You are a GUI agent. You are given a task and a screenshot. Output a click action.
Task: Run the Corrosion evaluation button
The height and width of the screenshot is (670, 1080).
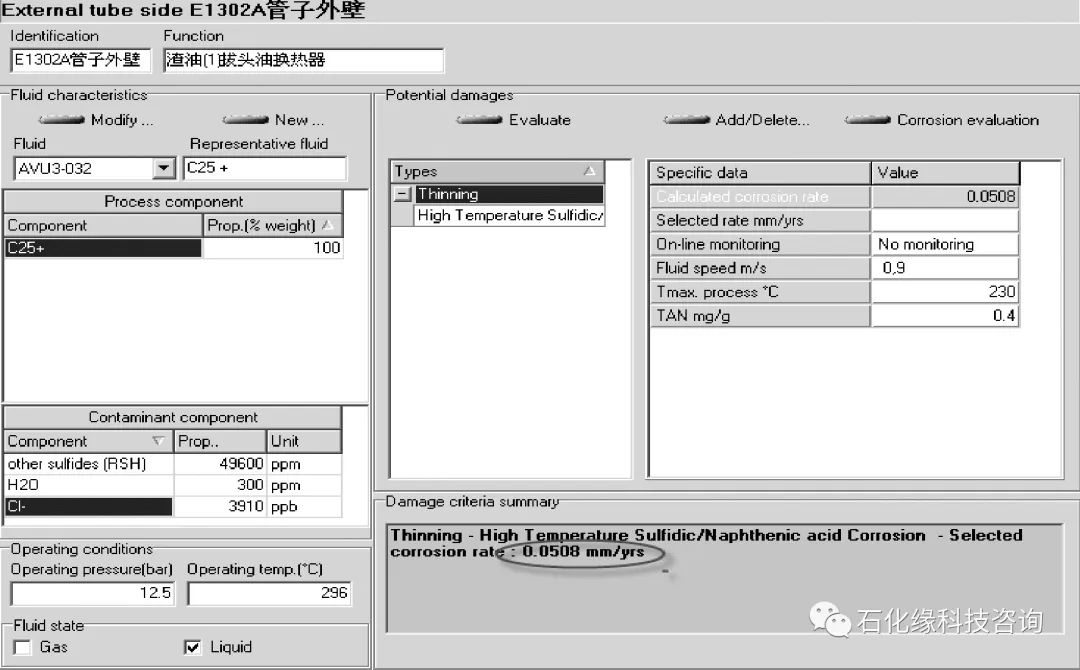[x=942, y=120]
